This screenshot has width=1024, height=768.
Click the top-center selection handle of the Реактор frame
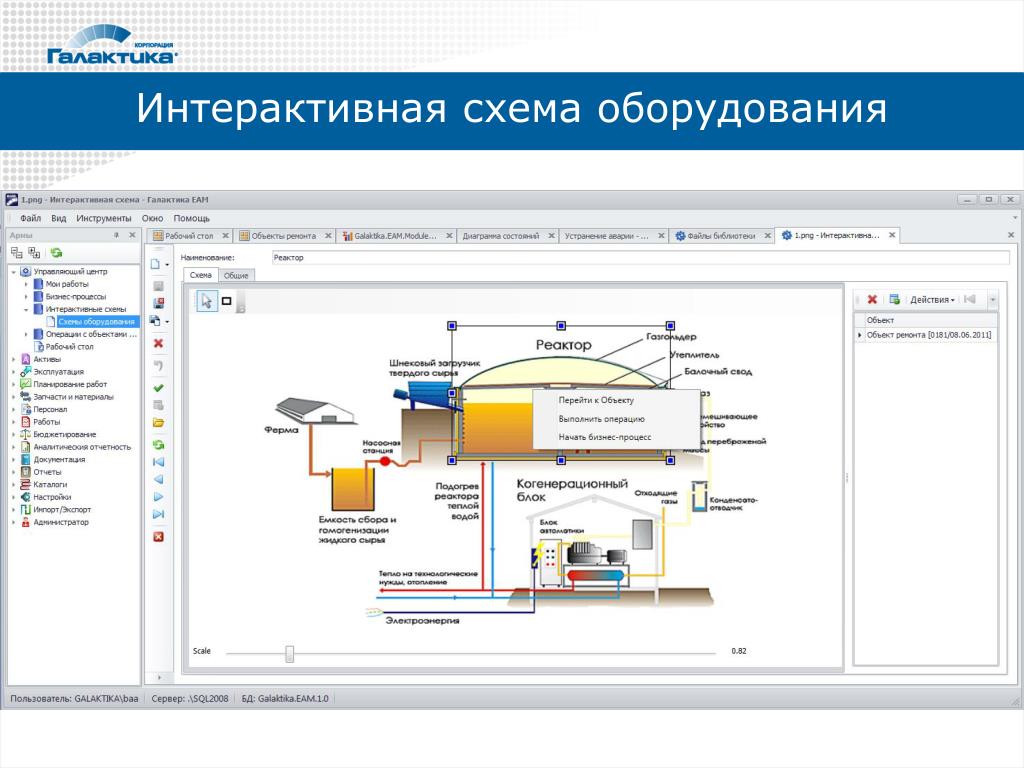click(x=561, y=325)
